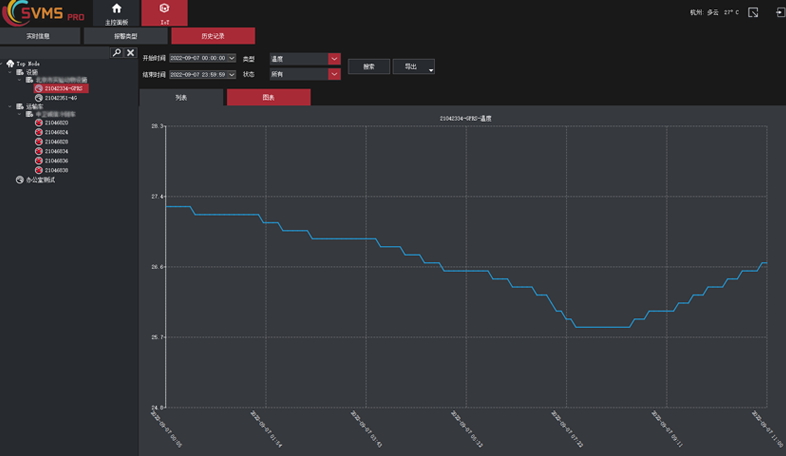The width and height of the screenshot is (786, 456).
Task: Collapse the 运输车 group node
Action: 10,106
